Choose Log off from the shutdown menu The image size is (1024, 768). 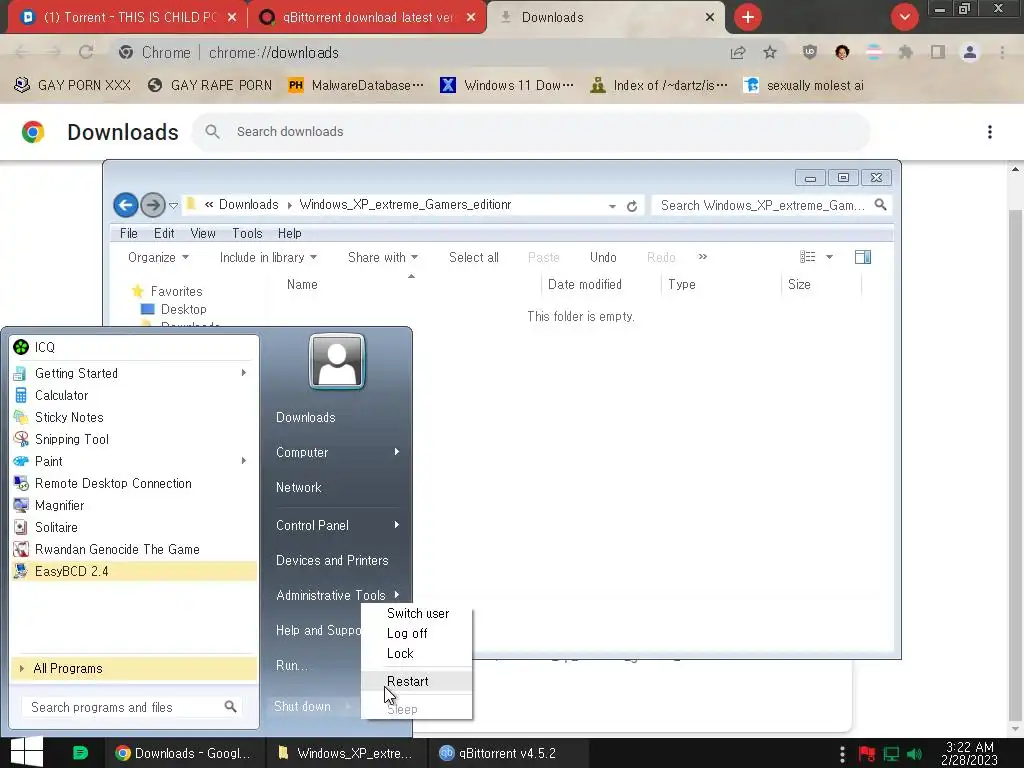point(417,633)
